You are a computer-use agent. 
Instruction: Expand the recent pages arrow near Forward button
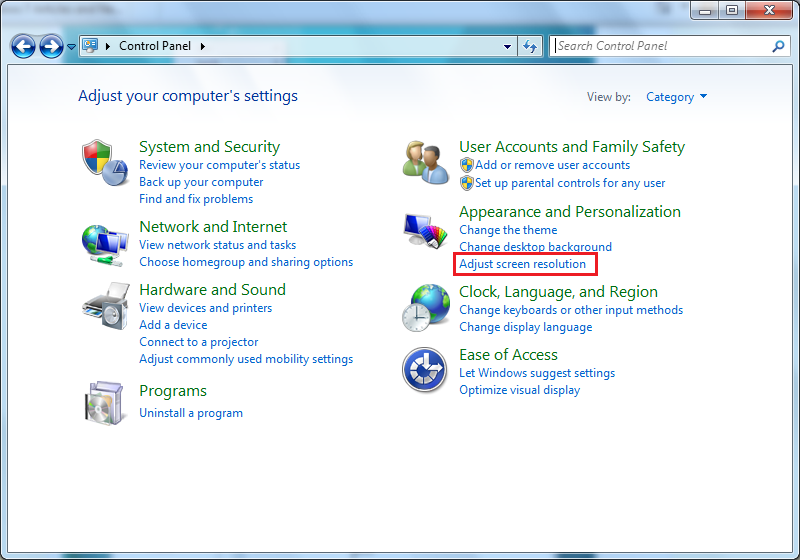(x=71, y=47)
